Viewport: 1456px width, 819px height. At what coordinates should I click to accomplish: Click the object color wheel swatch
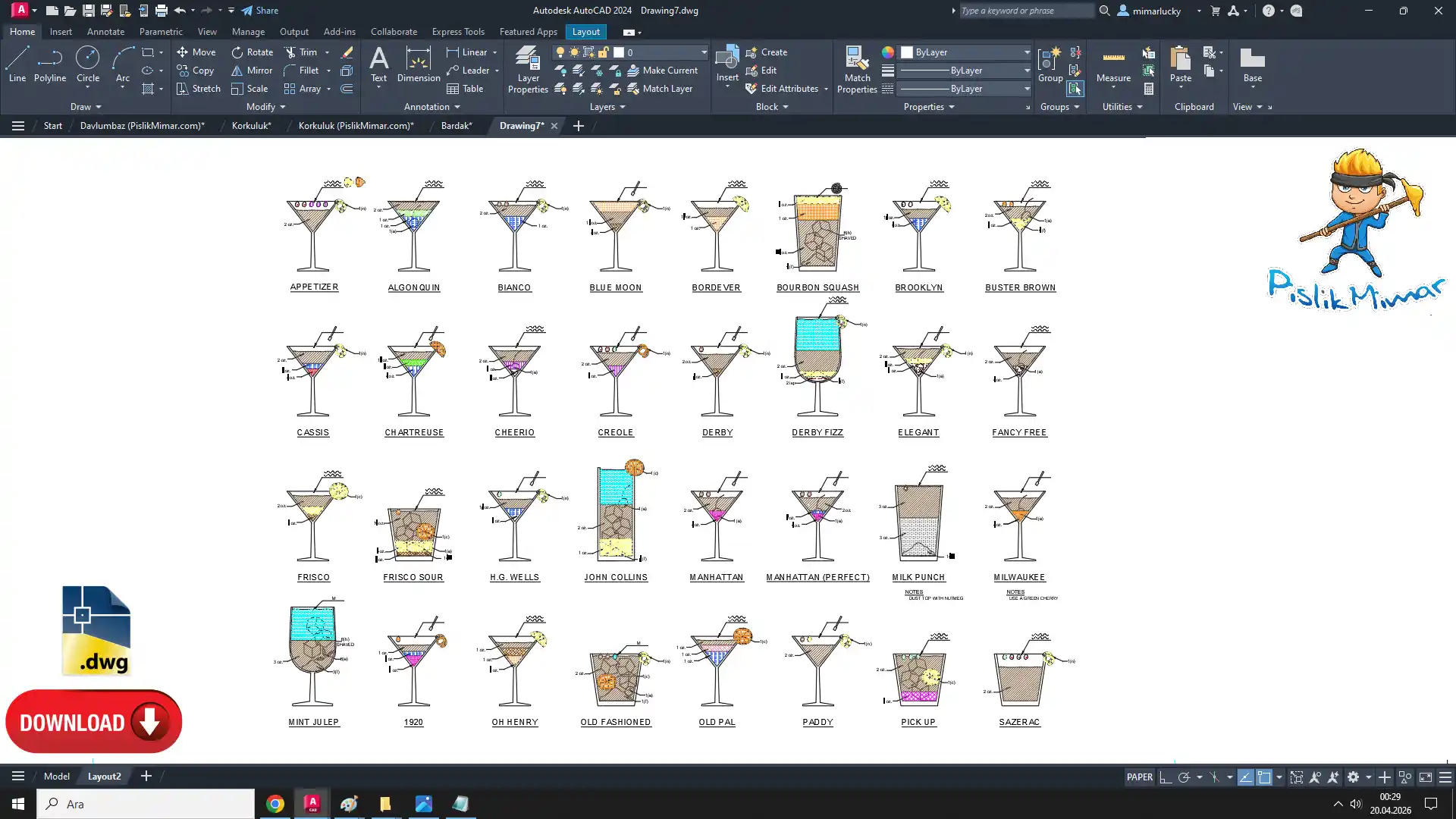click(888, 52)
